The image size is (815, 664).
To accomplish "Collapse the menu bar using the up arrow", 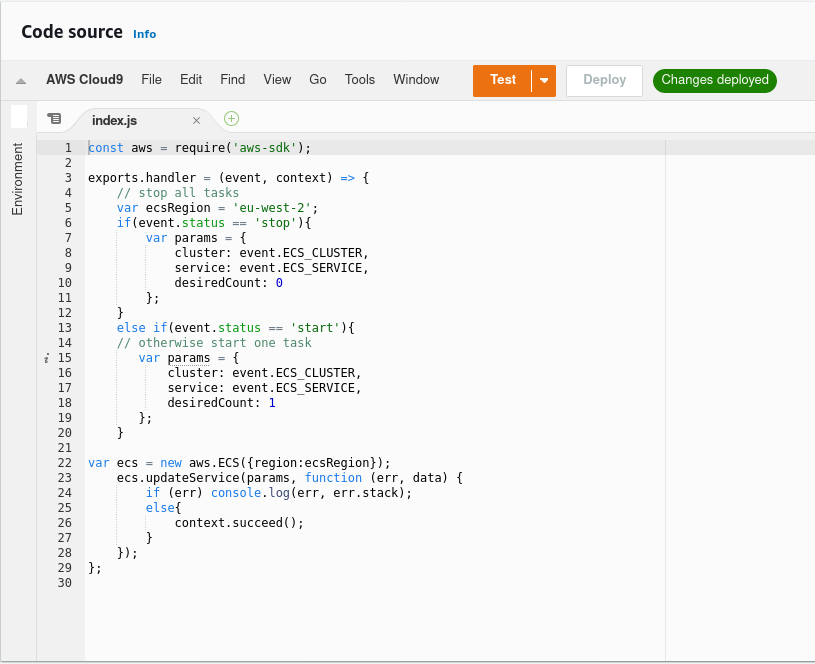I will coord(21,81).
